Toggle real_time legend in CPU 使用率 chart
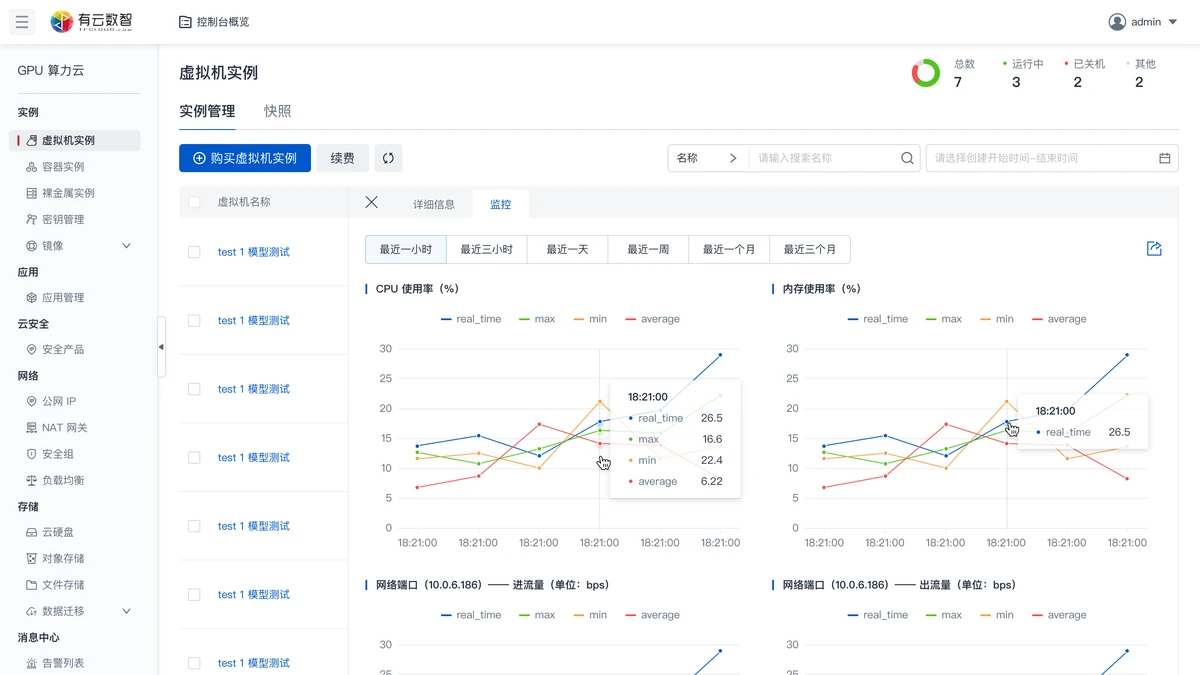This screenshot has height=675, width=1200. click(471, 319)
